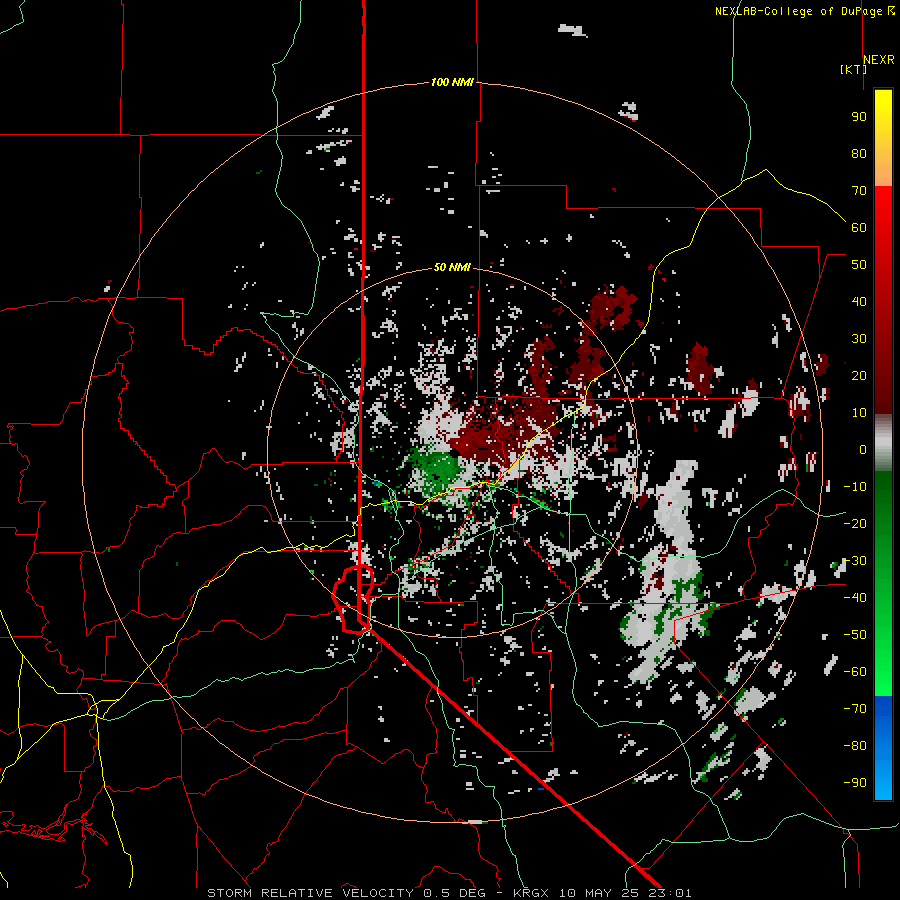The height and width of the screenshot is (900, 900).
Task: Pick the 60 value on the velocity scale
Action: [x=859, y=228]
